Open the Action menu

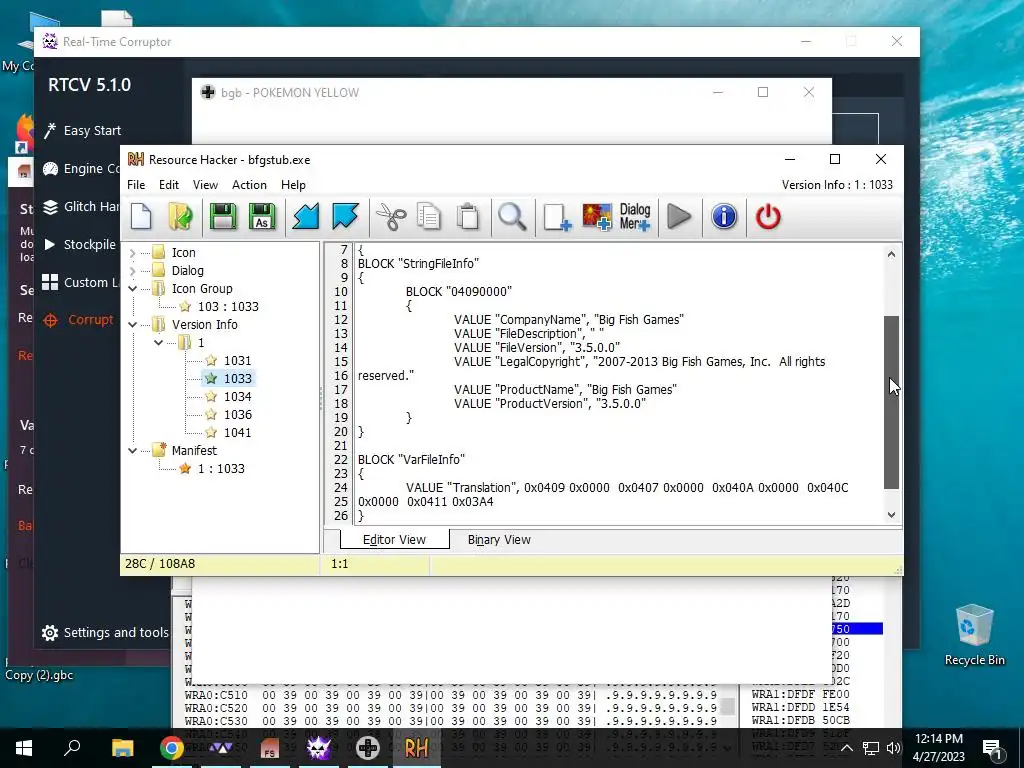(249, 185)
